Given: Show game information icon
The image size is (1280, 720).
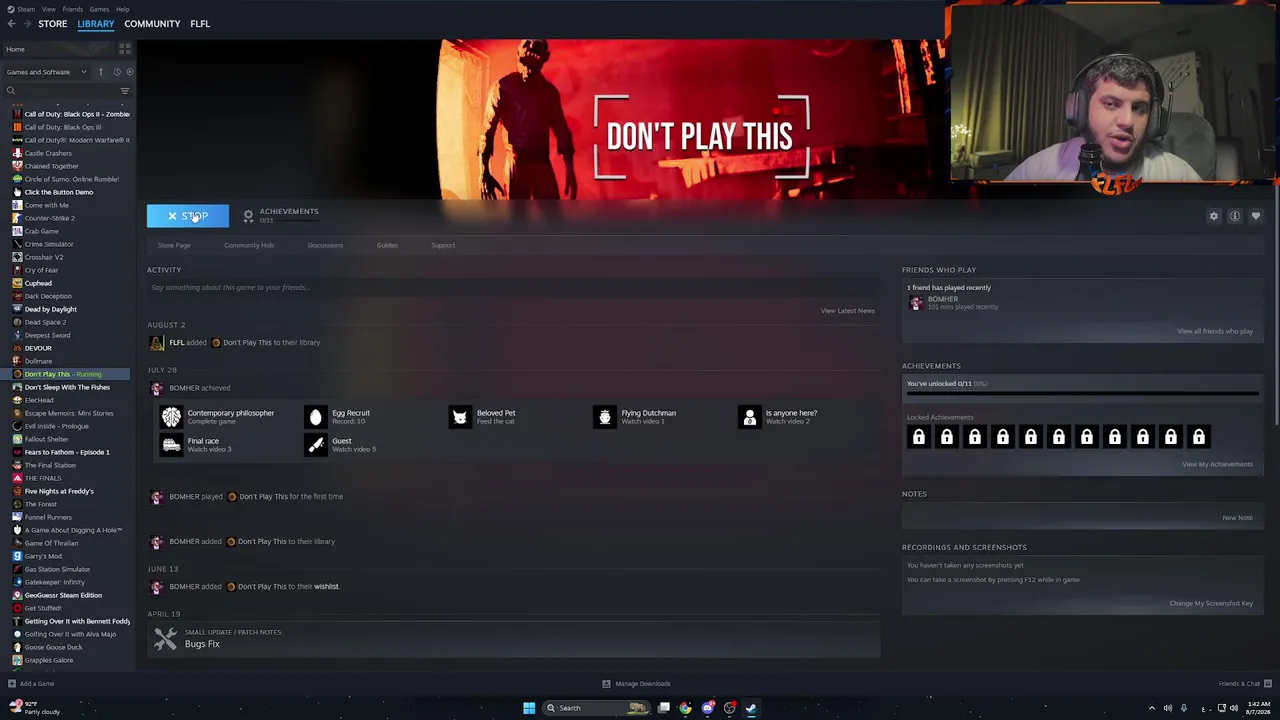Looking at the screenshot, I should [1235, 216].
